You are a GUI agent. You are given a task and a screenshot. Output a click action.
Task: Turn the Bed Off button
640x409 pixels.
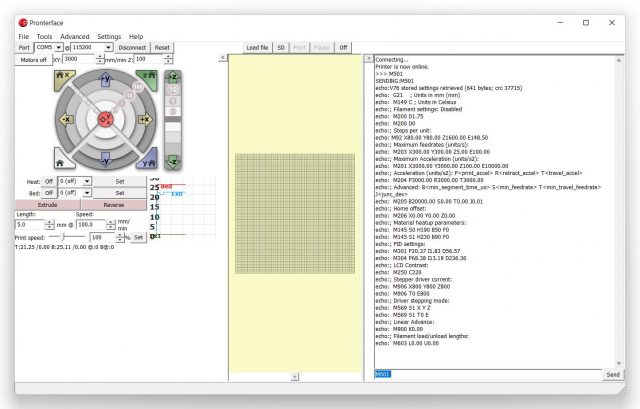coord(49,193)
